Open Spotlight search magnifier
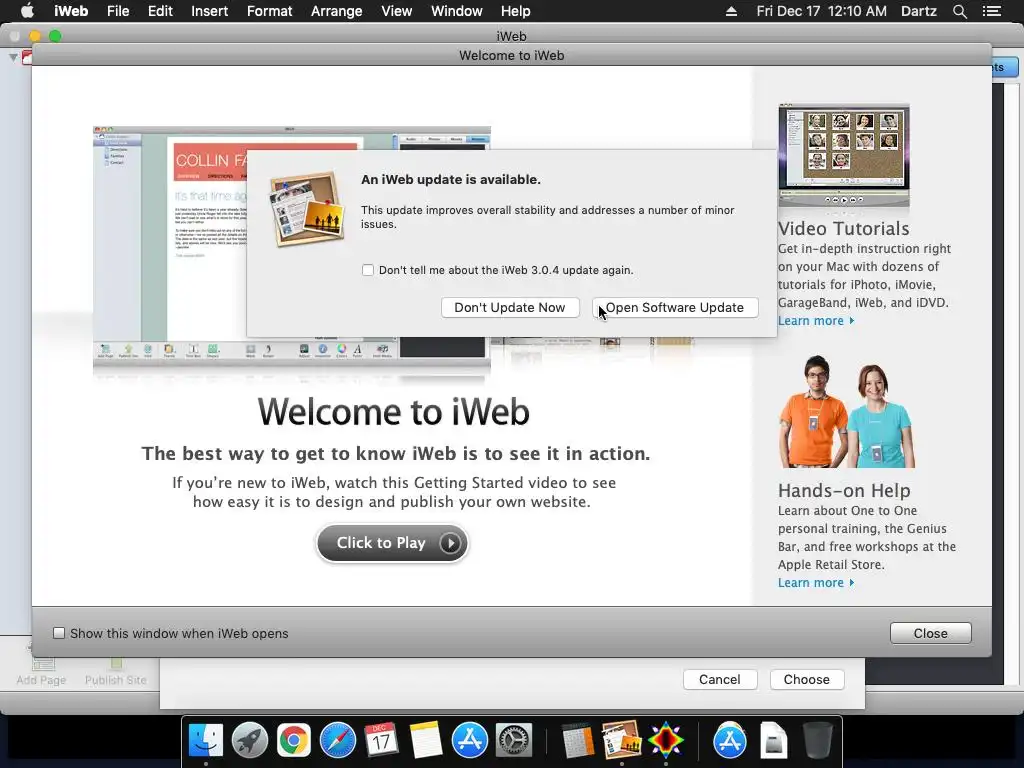Image resolution: width=1024 pixels, height=768 pixels. pyautogui.click(x=959, y=11)
